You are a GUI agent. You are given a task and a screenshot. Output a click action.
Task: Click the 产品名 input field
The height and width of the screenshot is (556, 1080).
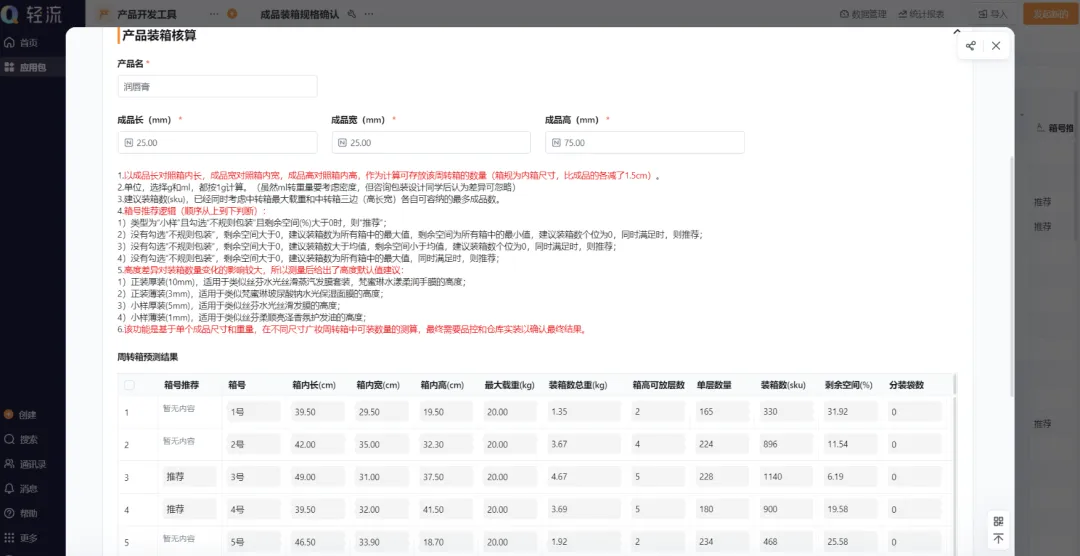coord(217,87)
